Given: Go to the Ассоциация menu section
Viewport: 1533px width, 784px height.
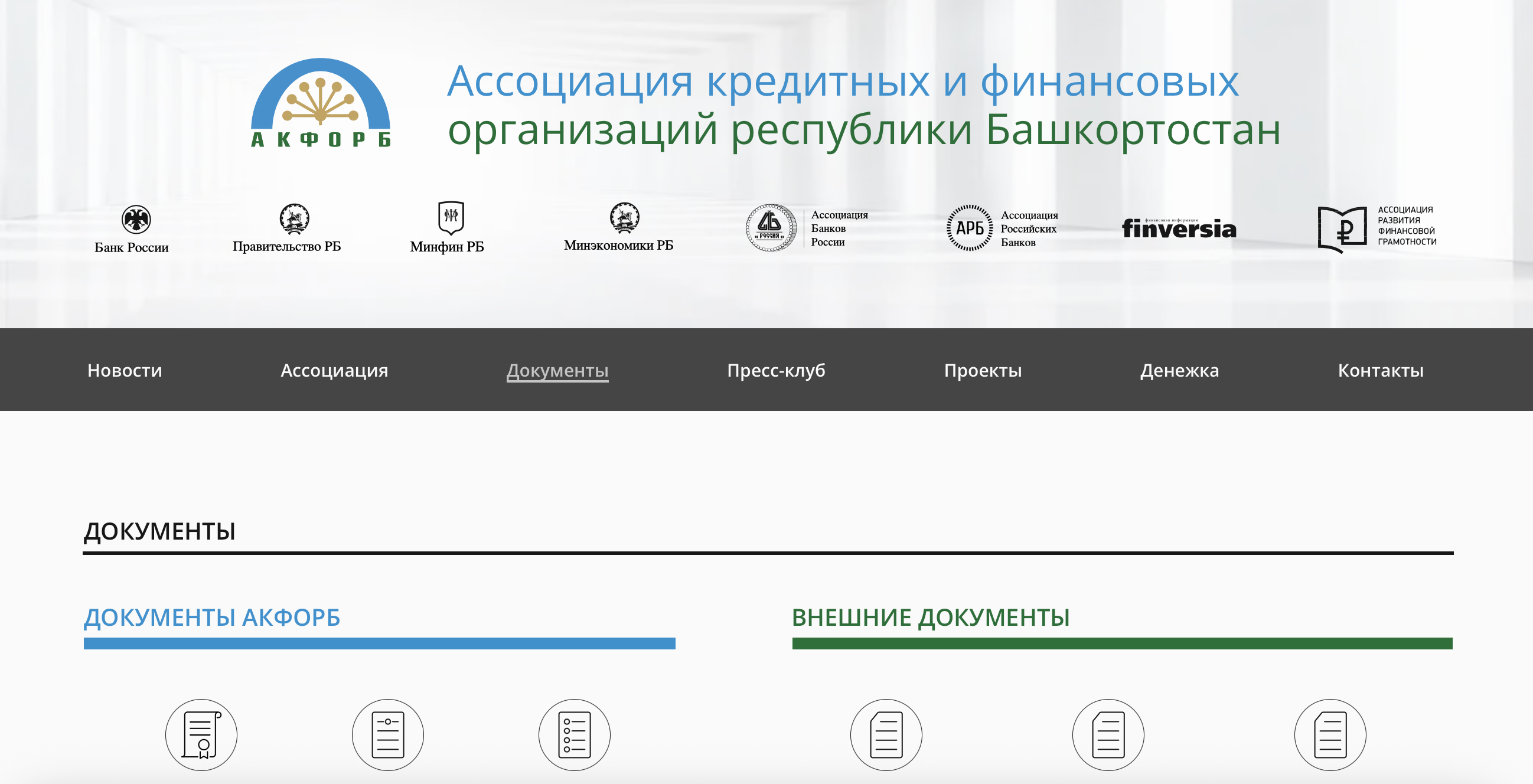Looking at the screenshot, I should point(334,370).
